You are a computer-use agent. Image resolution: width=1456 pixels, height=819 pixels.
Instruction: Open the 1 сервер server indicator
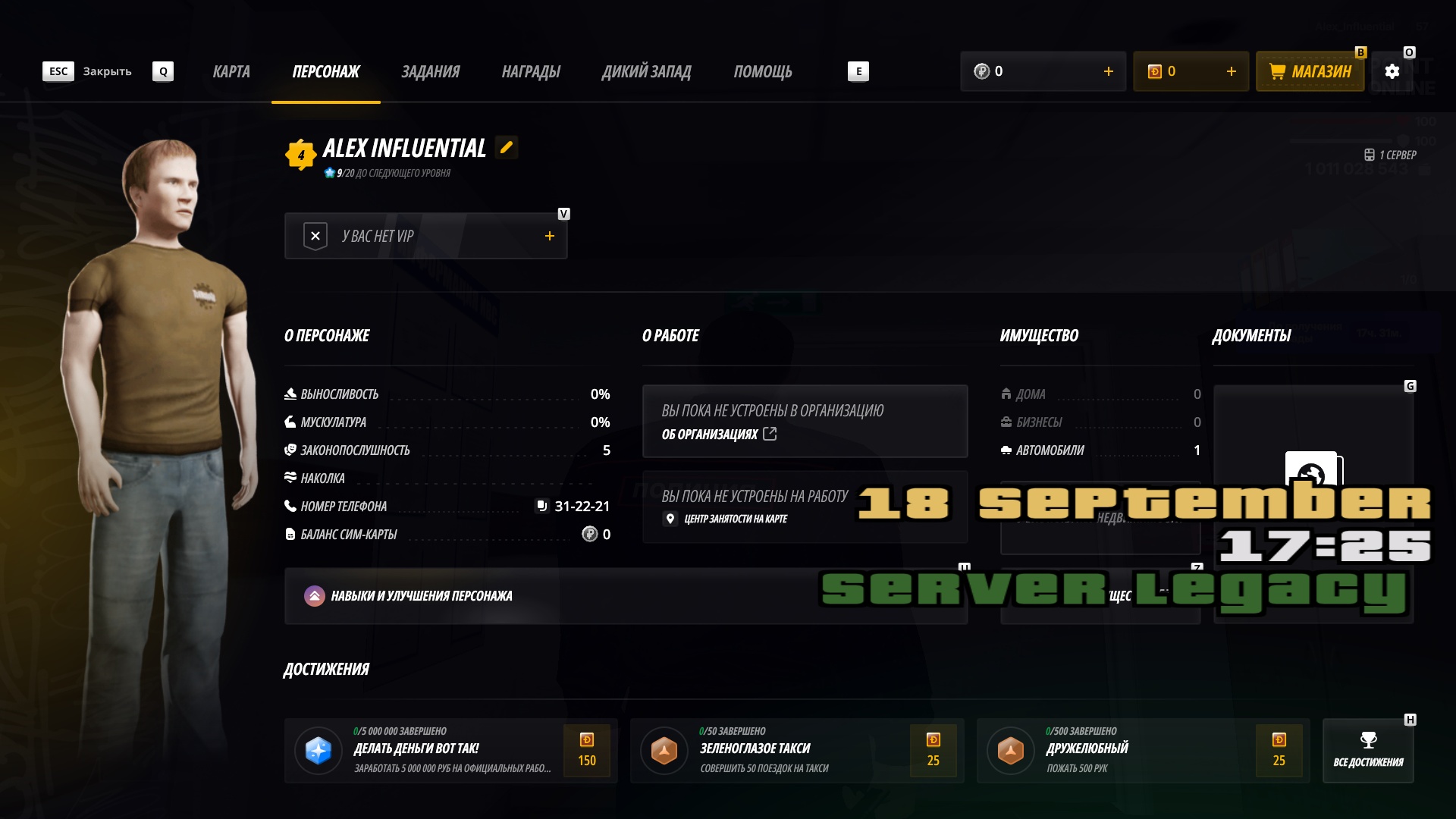(1390, 155)
